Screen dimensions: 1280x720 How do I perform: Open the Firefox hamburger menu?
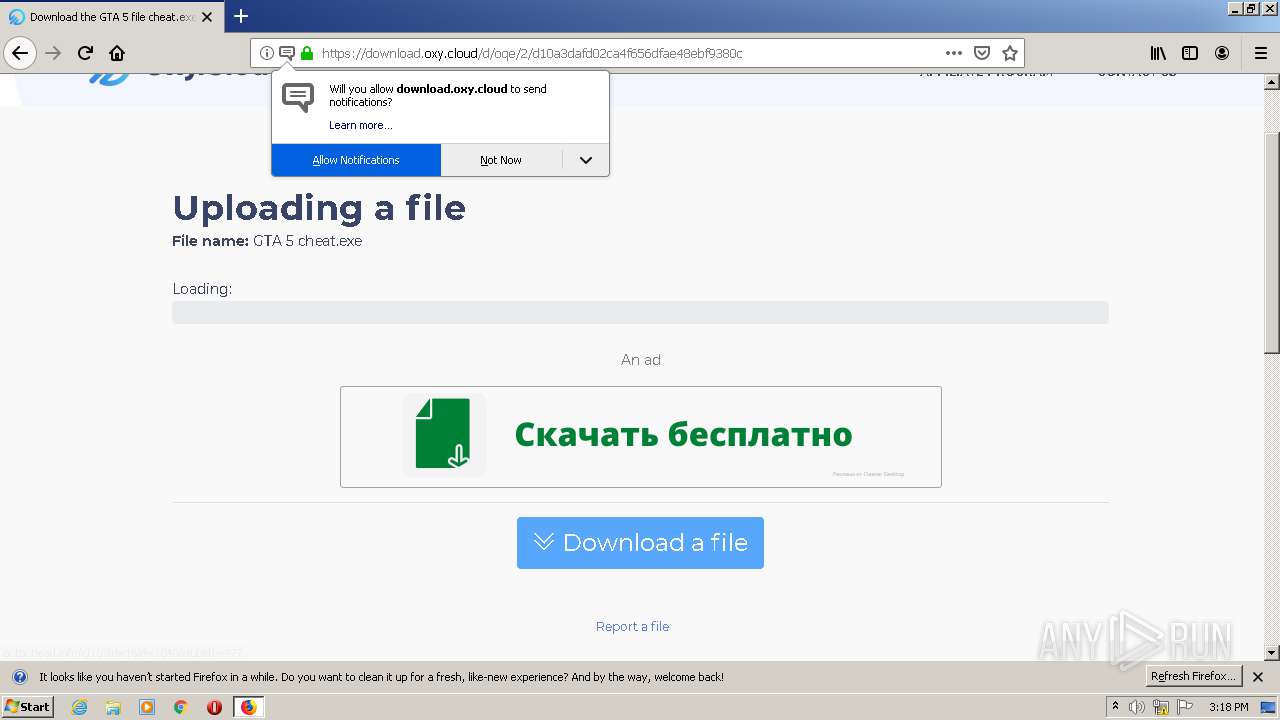point(1261,53)
